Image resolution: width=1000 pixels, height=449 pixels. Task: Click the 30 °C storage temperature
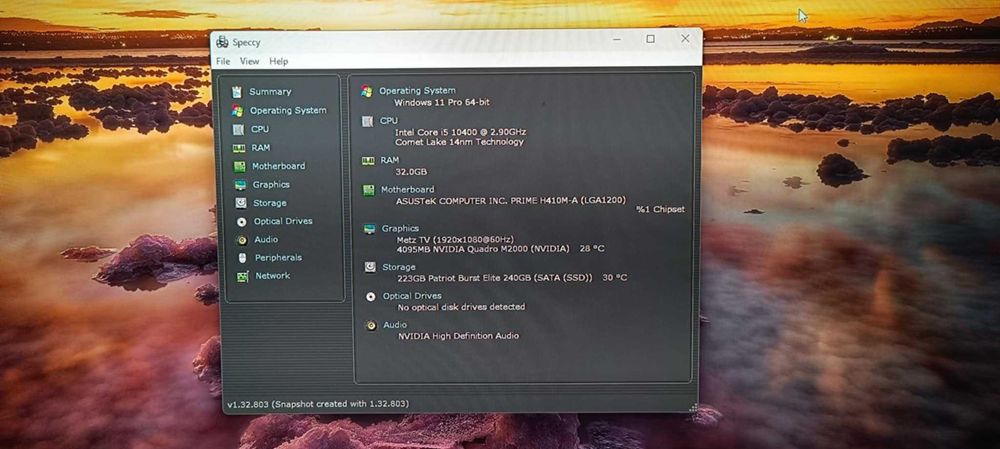pyautogui.click(x=614, y=278)
